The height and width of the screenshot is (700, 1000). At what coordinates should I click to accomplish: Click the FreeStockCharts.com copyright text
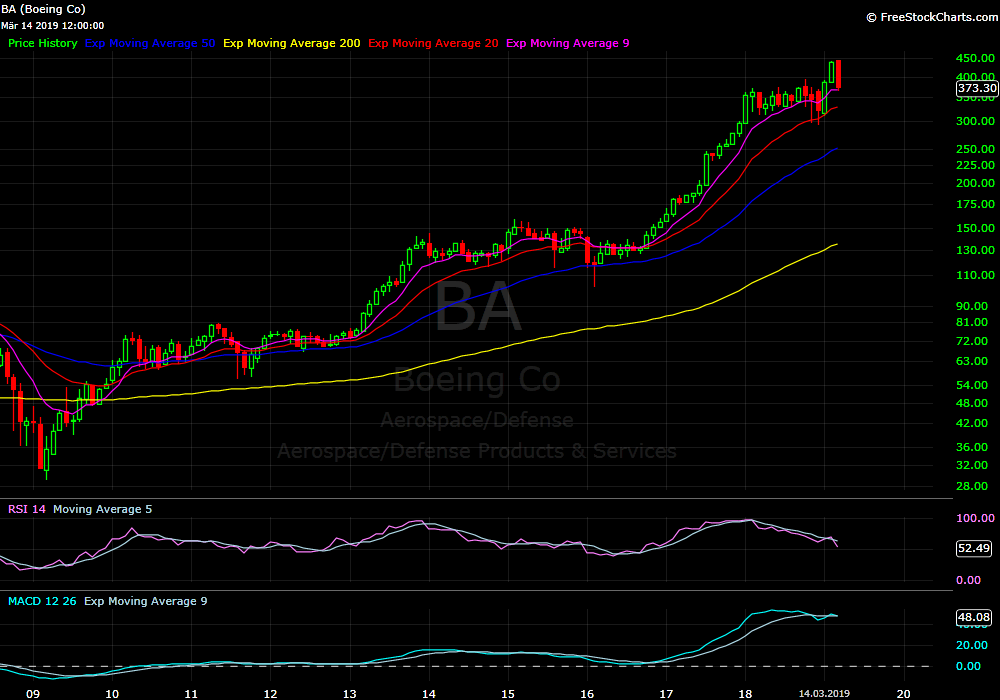coord(932,17)
